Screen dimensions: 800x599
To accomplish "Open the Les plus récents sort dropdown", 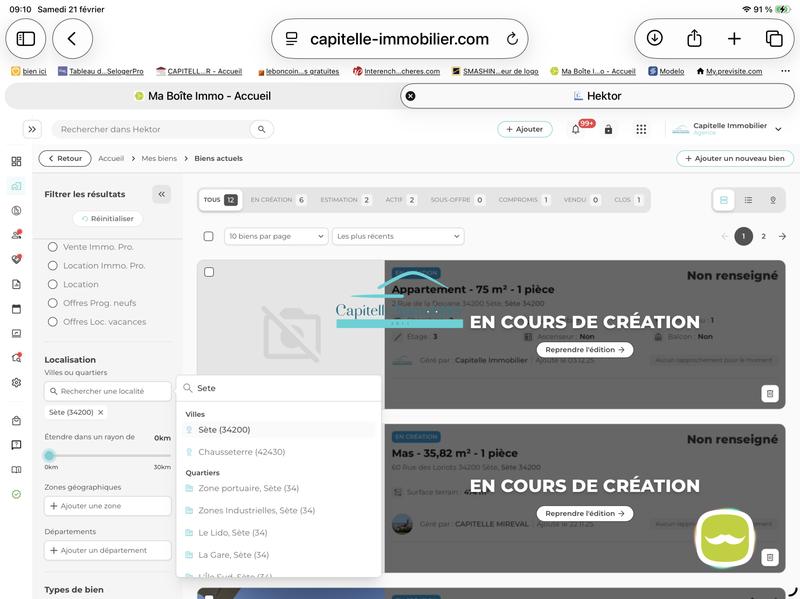I will (x=398, y=237).
